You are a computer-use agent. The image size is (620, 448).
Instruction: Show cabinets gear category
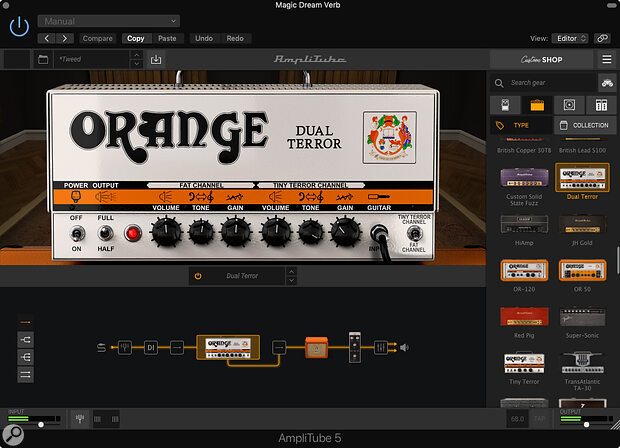(569, 105)
